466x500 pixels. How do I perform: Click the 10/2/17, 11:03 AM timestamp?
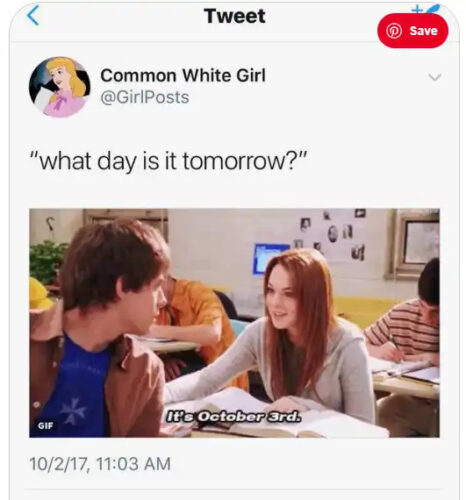[100, 464]
